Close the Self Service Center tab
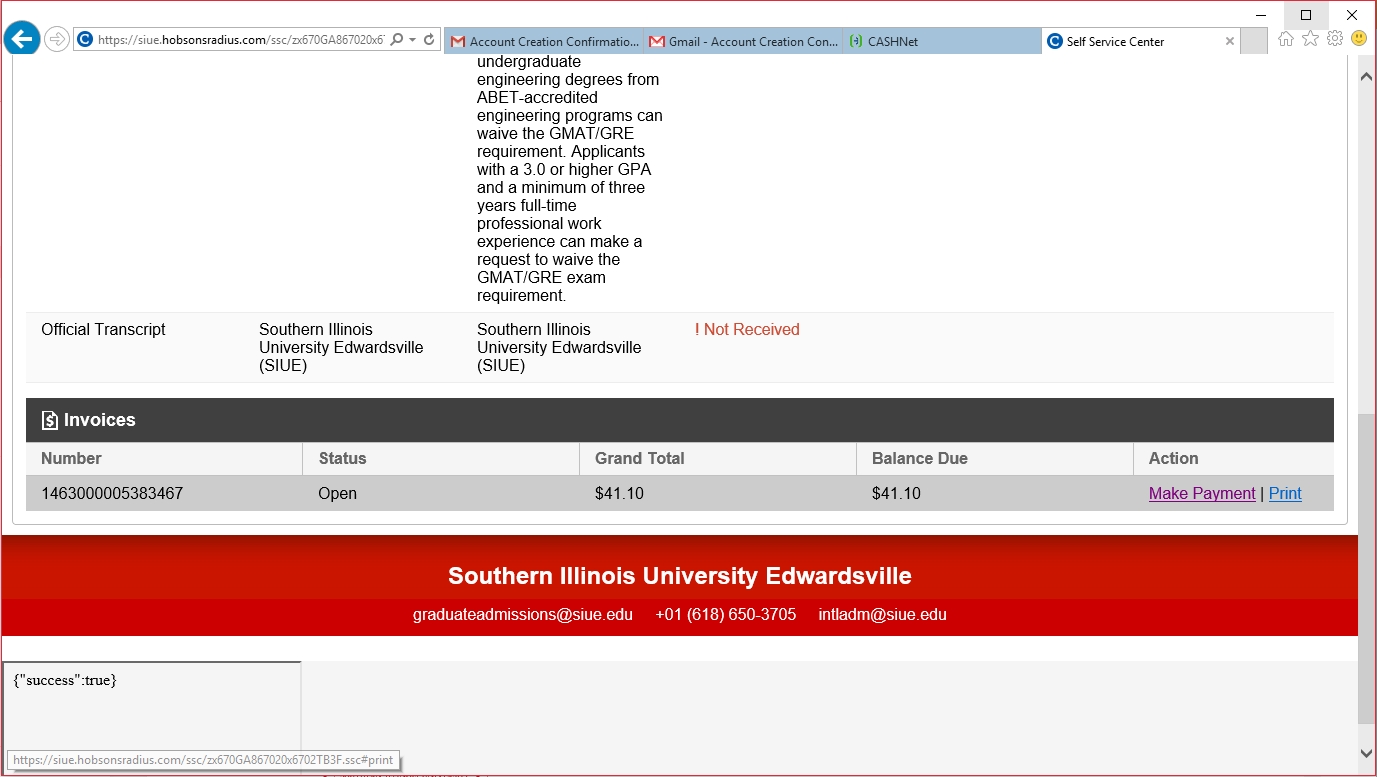Screen dimensions: 1377x777 (1230, 41)
